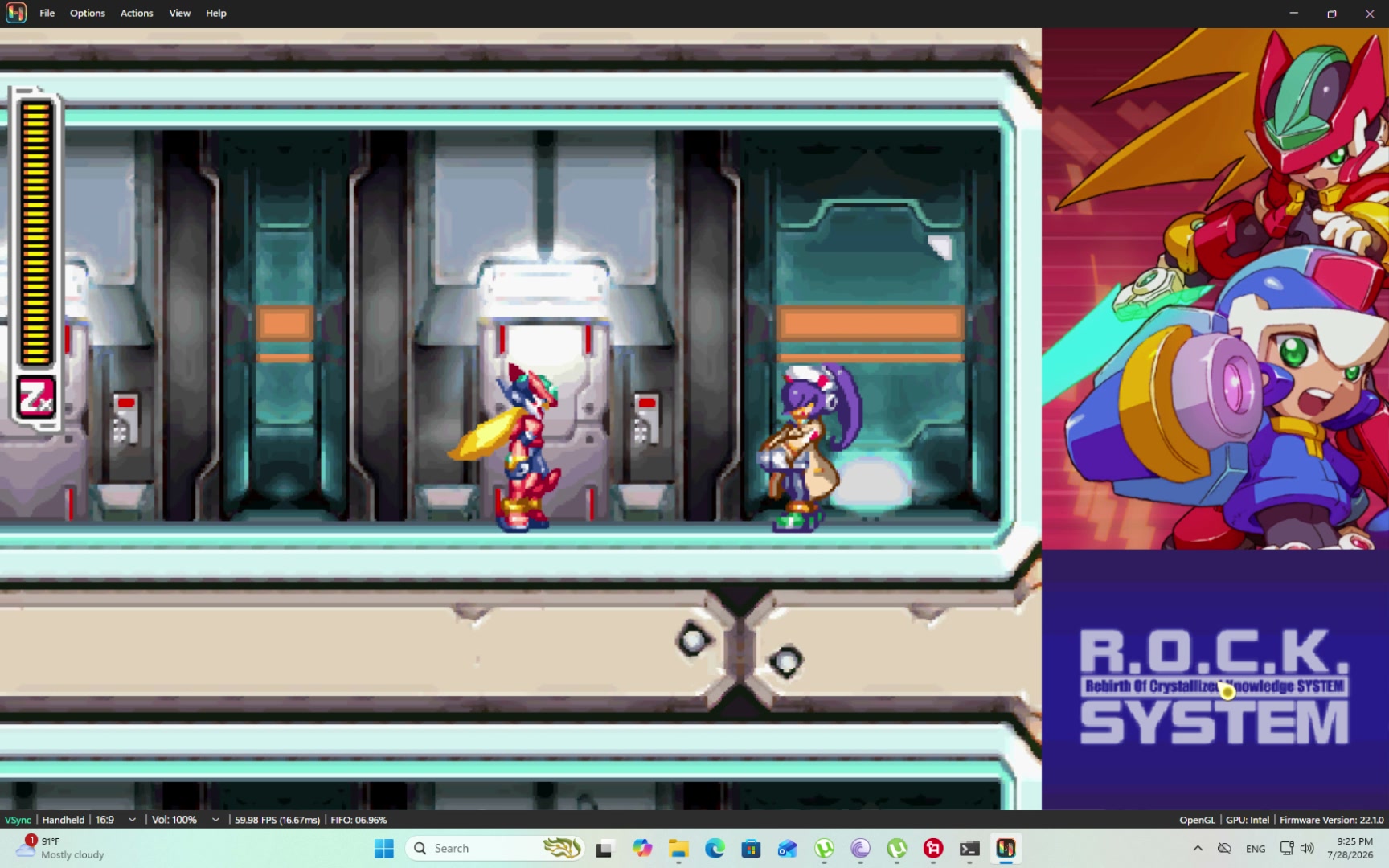This screenshot has height=868, width=1389.
Task: Open the speaker volume tray icon
Action: [1307, 848]
